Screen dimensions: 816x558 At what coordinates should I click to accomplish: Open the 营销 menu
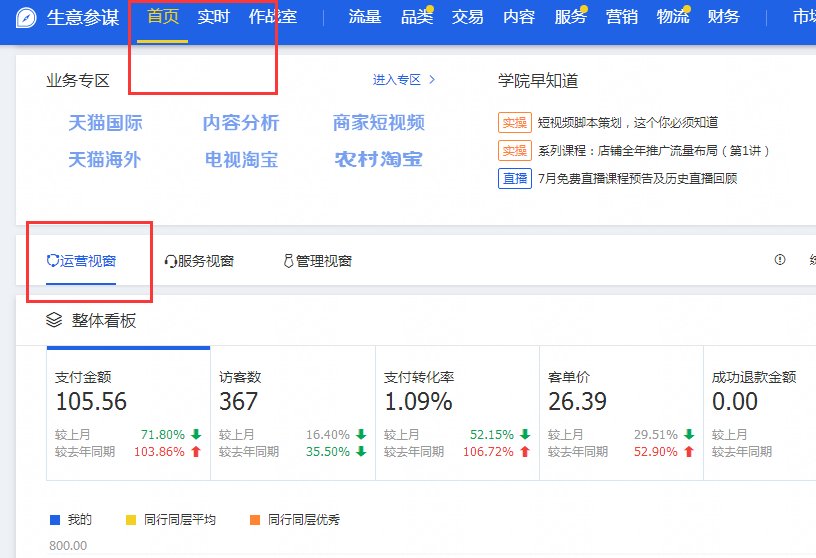point(621,17)
